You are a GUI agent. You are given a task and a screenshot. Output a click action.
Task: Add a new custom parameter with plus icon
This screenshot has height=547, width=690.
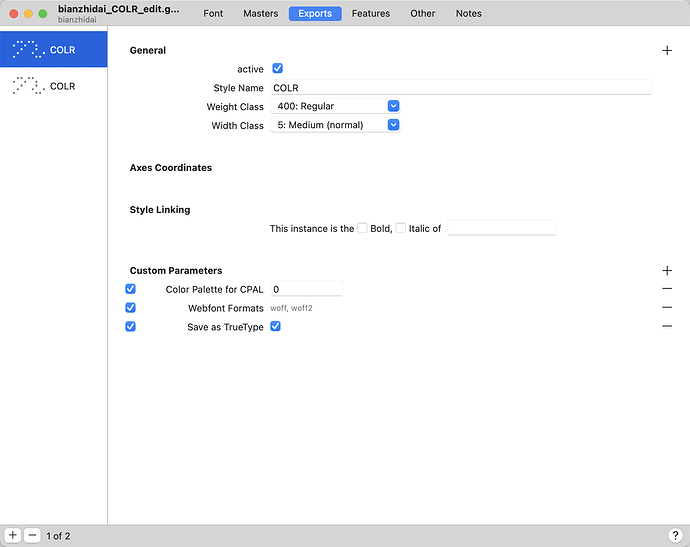click(667, 270)
